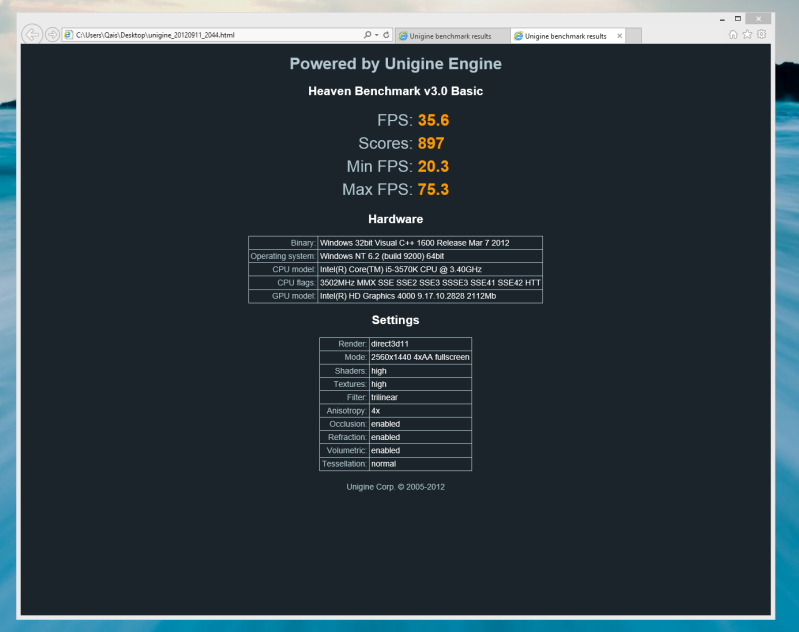The height and width of the screenshot is (632, 799).
Task: Go back using the browser Back arrow
Action: point(32,35)
